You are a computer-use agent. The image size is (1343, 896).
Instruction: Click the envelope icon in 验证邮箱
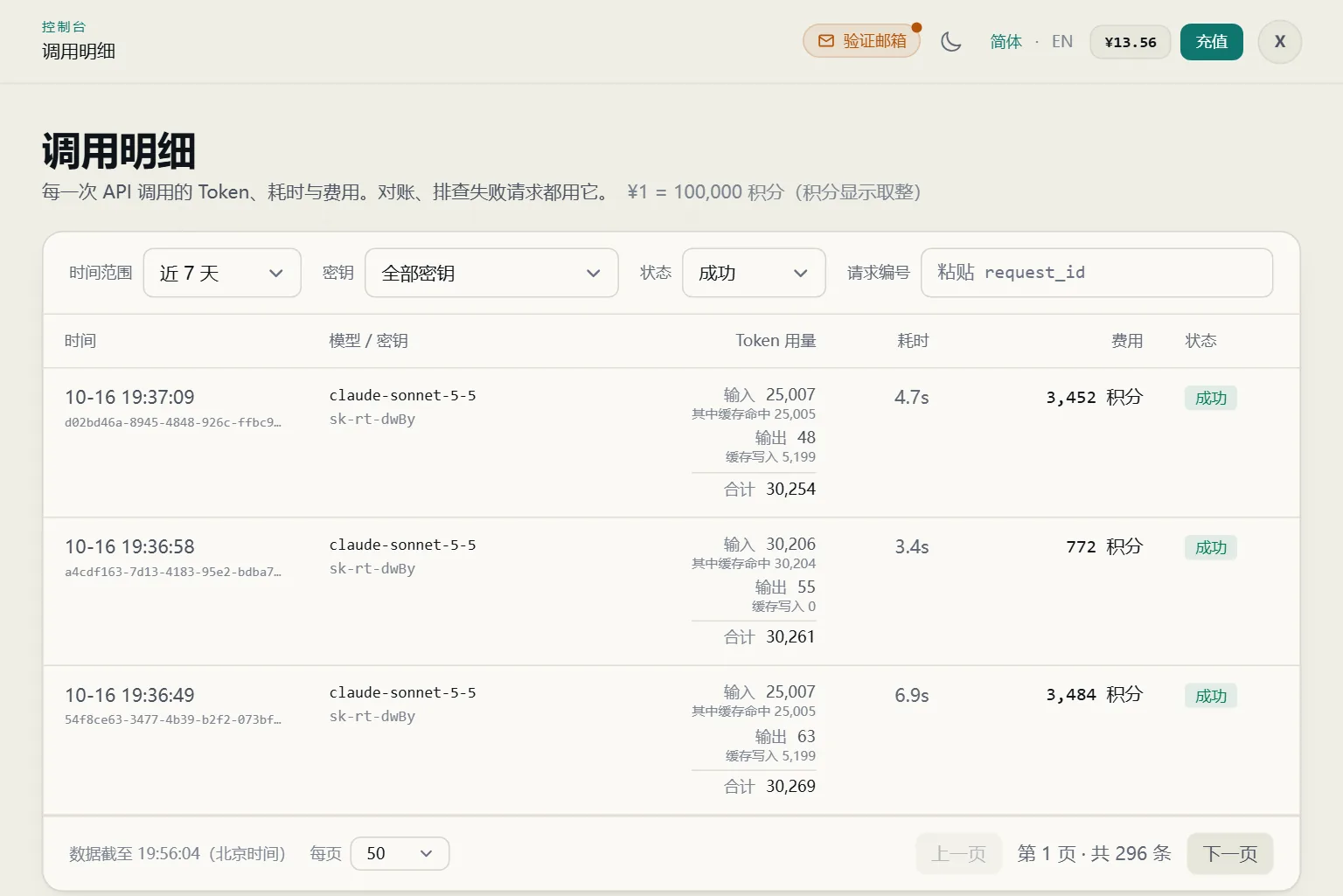825,41
